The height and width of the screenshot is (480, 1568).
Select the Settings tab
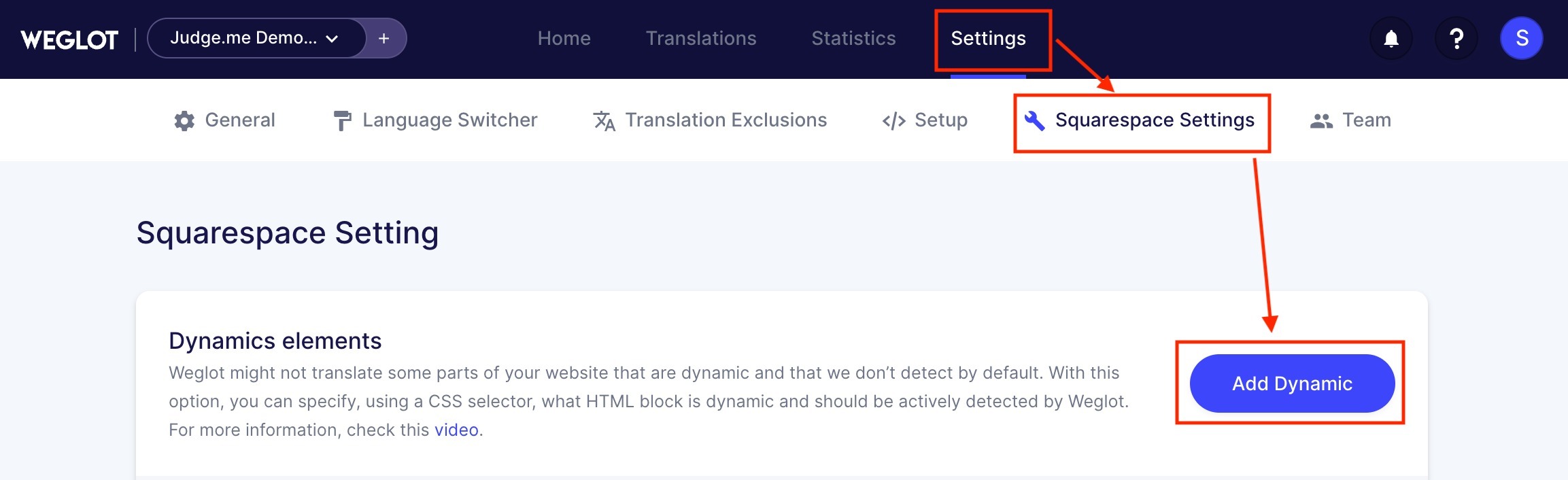pos(988,39)
